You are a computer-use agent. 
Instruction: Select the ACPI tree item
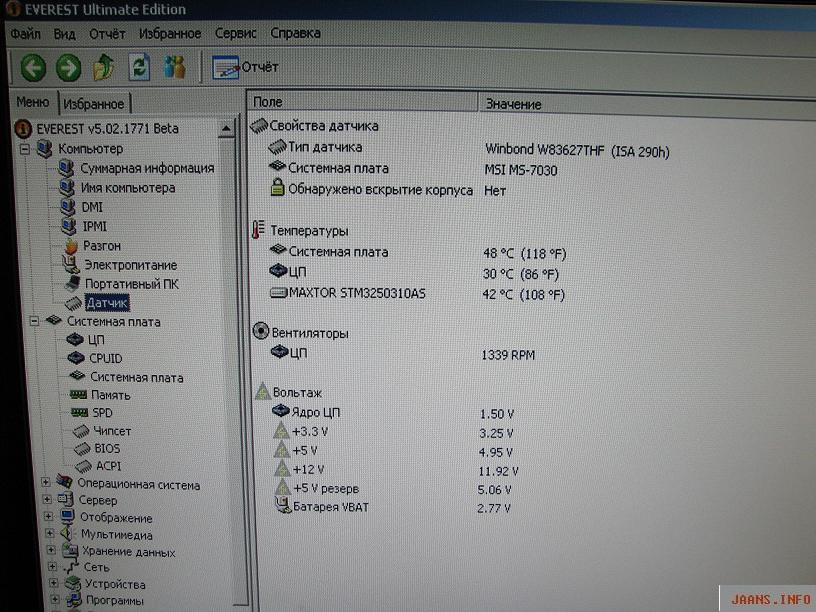point(108,466)
